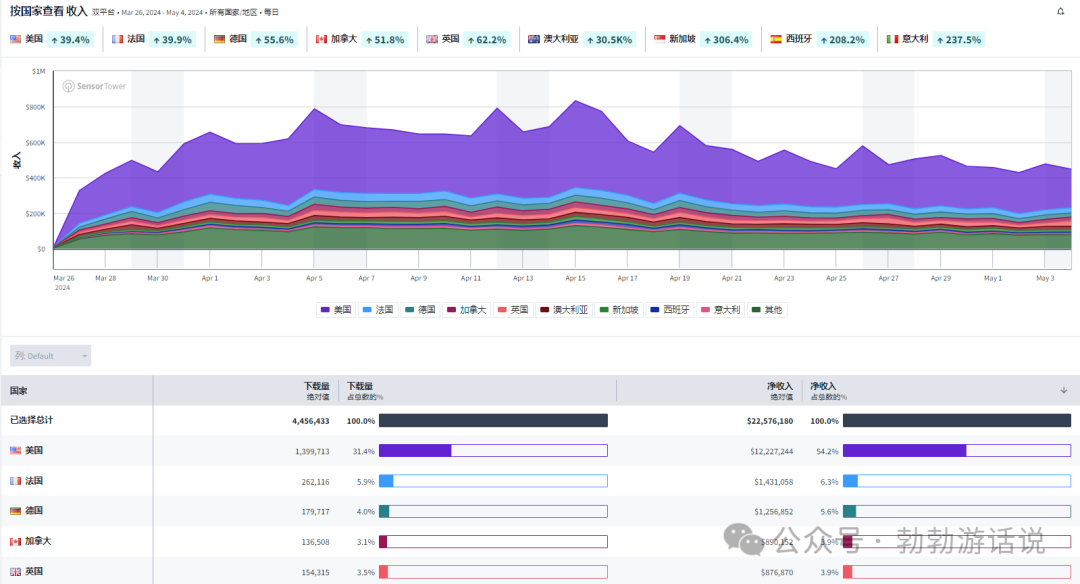Click the 国家 column header
1080x584 pixels.
(19, 391)
